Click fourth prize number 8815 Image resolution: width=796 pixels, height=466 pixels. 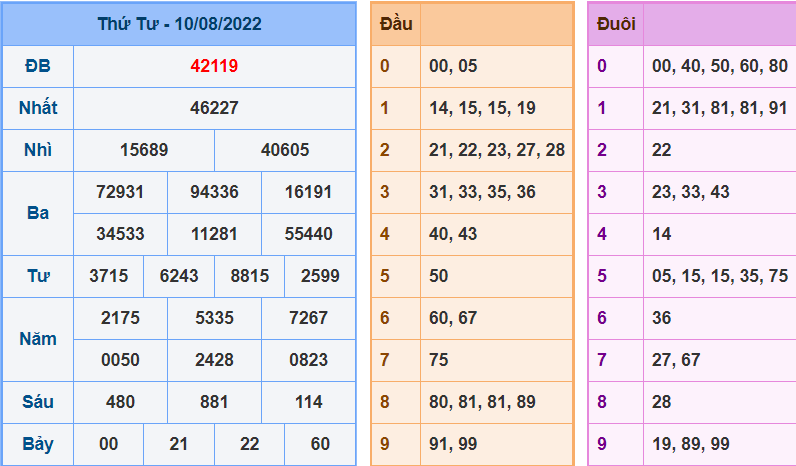250,276
